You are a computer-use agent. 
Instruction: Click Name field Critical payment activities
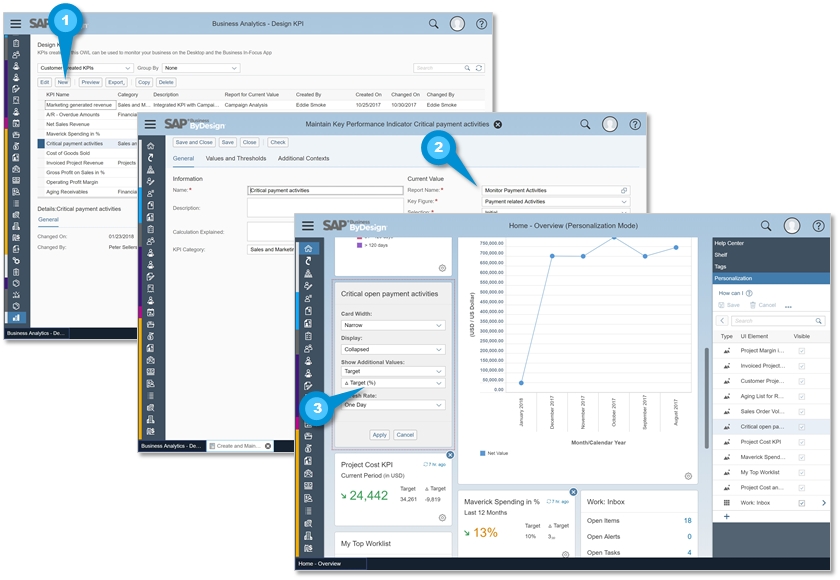(x=325, y=190)
